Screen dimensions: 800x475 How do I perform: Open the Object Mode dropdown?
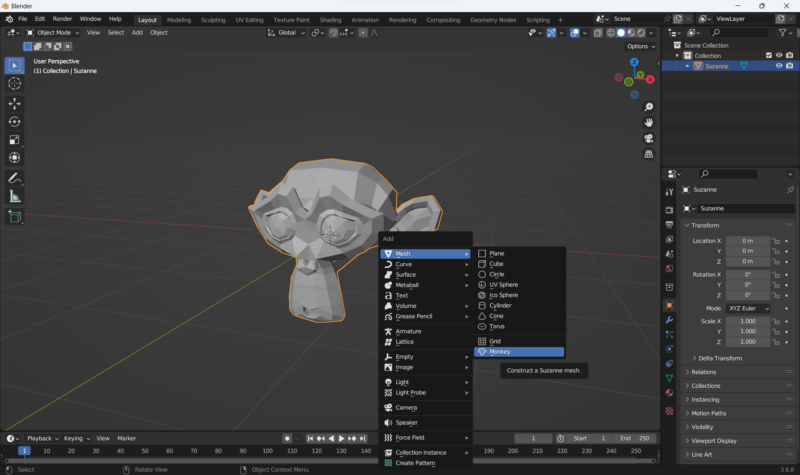click(53, 33)
